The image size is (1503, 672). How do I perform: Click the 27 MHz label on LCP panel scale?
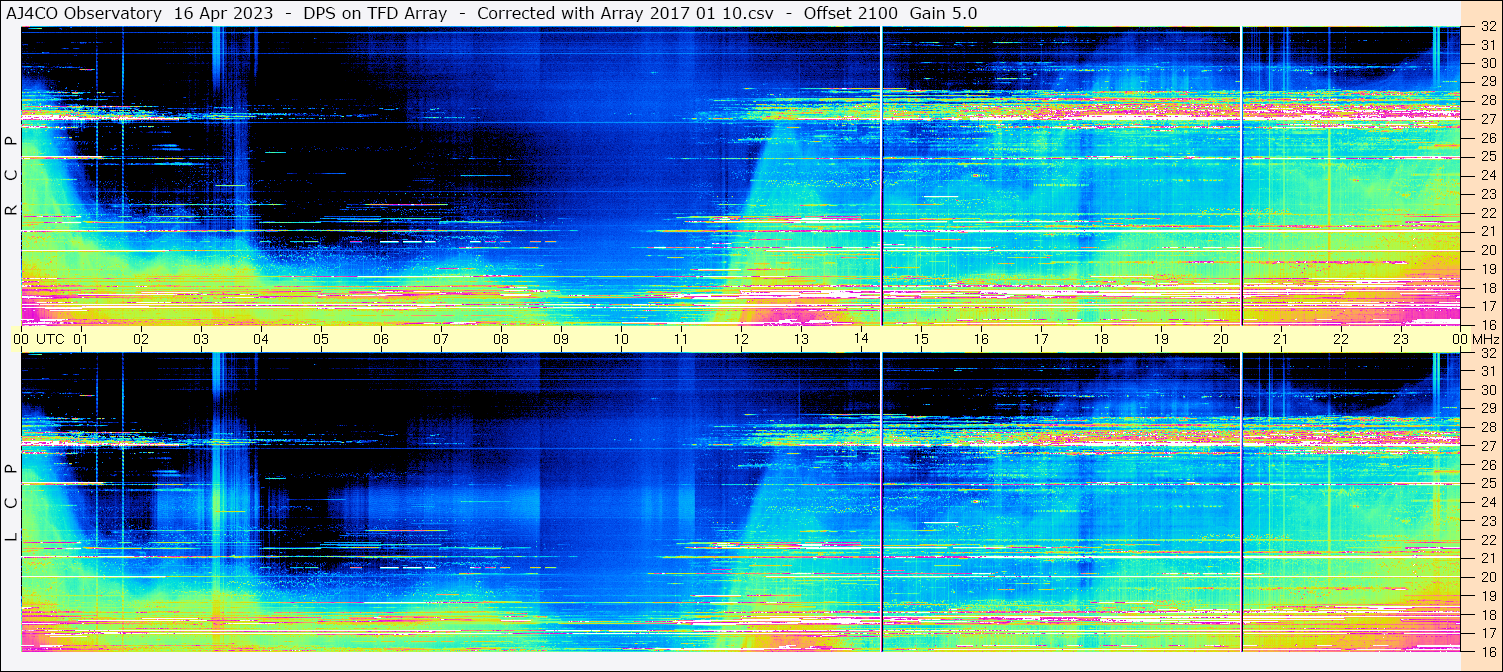(x=1487, y=446)
